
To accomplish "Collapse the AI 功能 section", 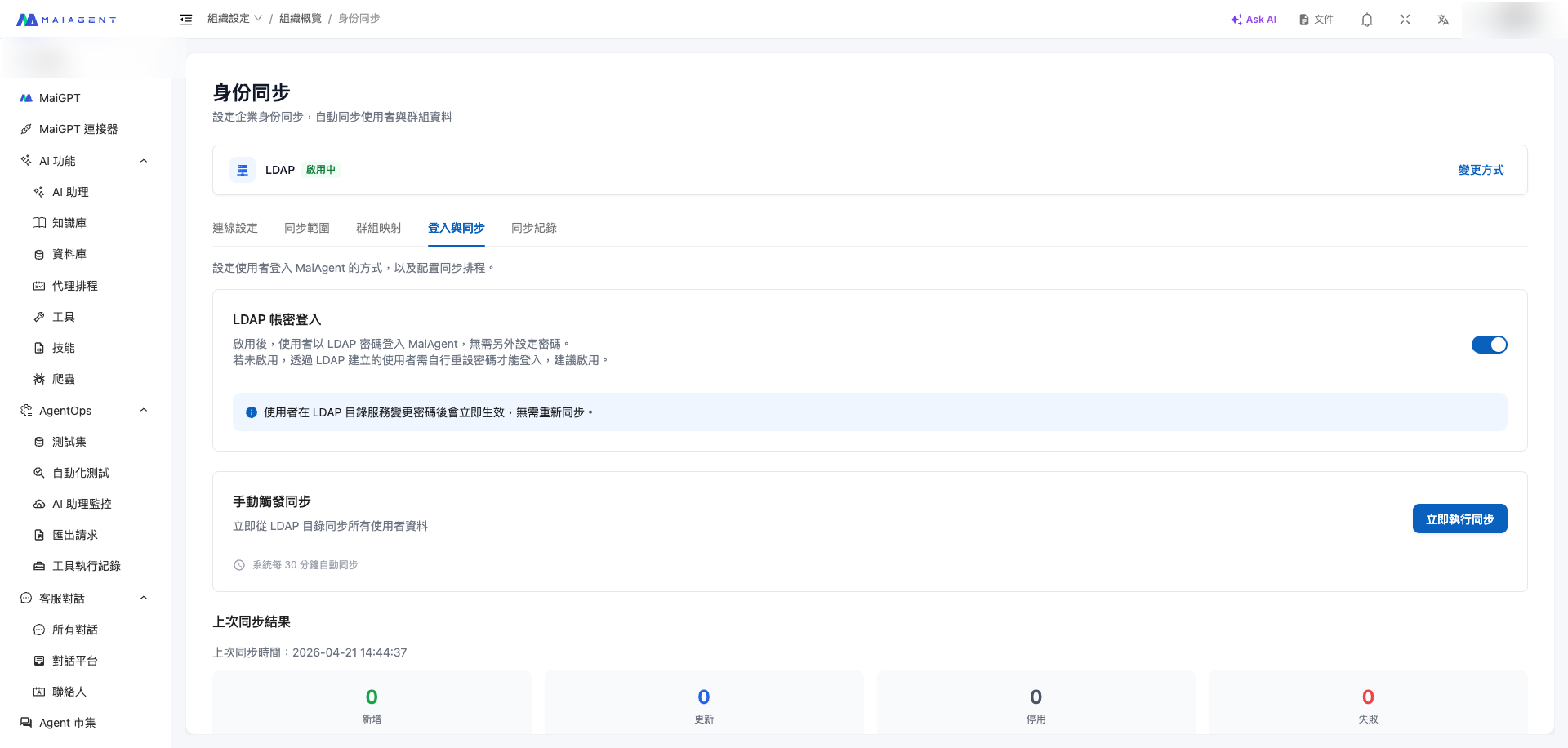I will point(144,161).
